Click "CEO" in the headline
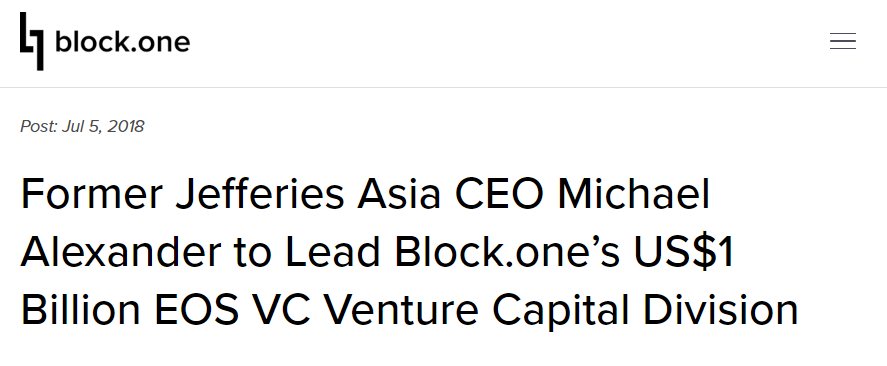This screenshot has height=366, width=887. tap(499, 194)
